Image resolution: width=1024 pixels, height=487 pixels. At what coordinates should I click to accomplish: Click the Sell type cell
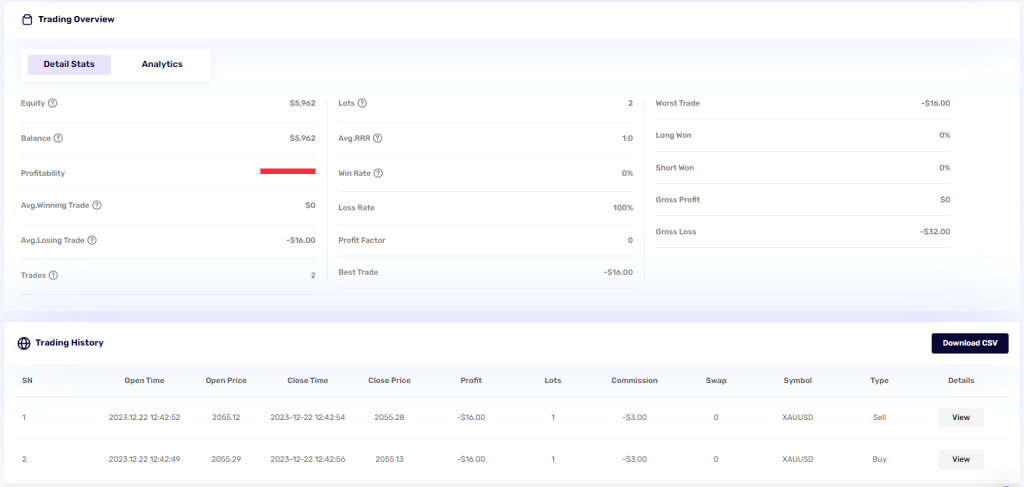click(x=879, y=418)
